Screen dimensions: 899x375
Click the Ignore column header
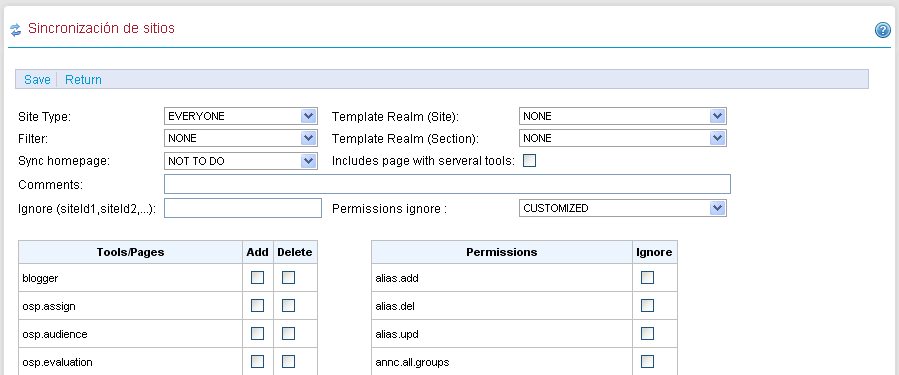(x=654, y=252)
